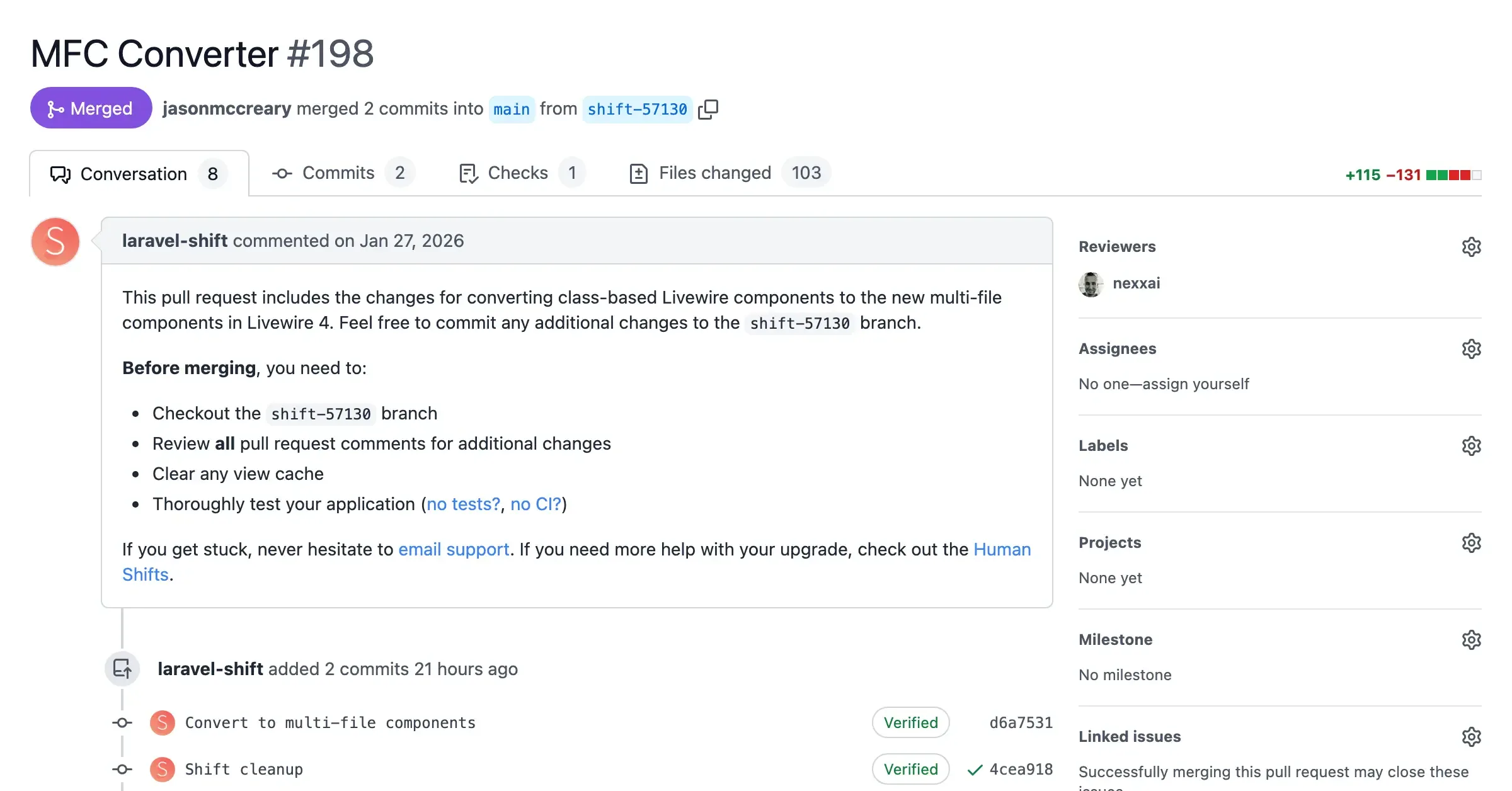This screenshot has width=1512, height=791.
Task: Open the main branch link
Action: point(512,109)
